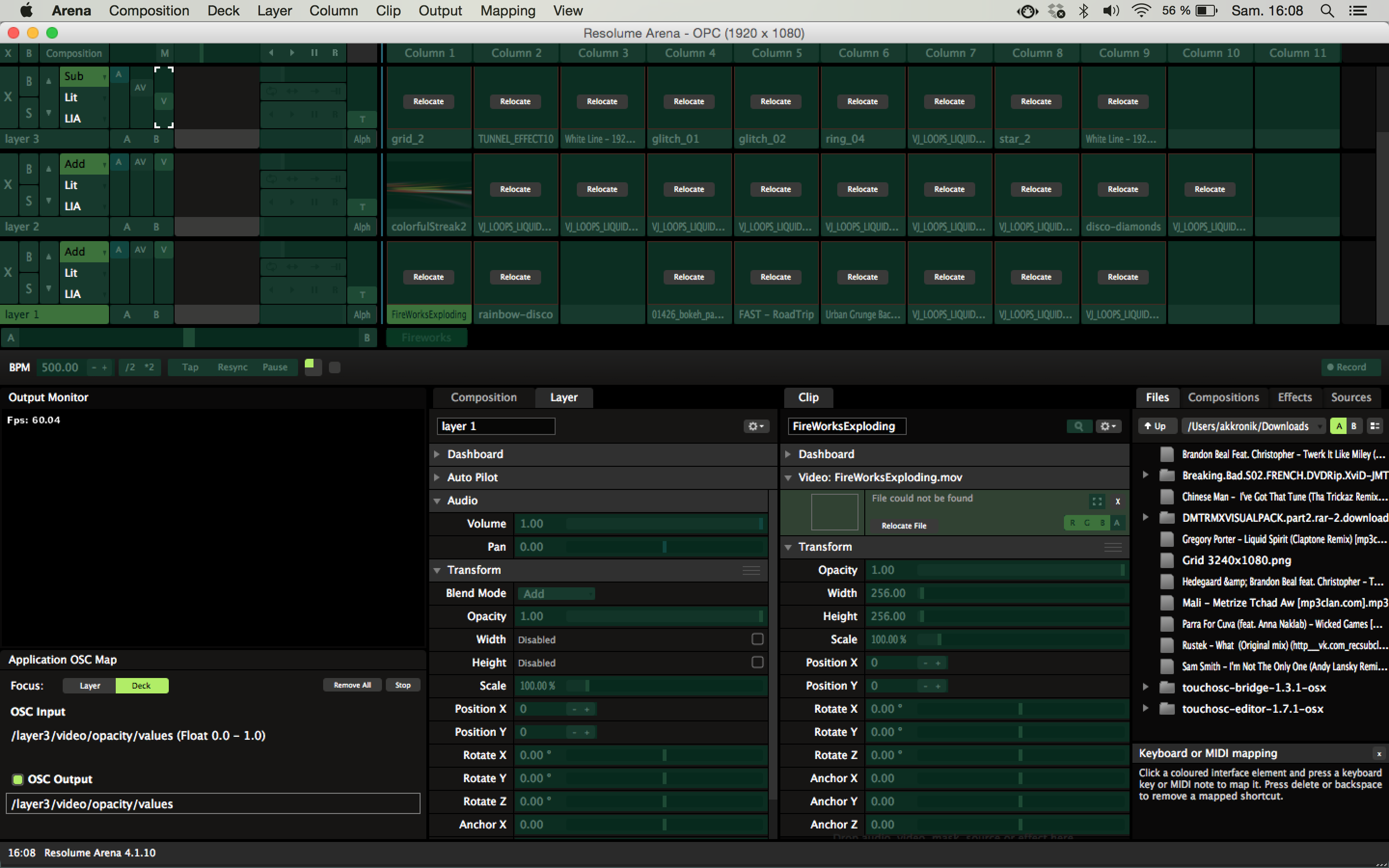Open Bluetooth icon in macOS menu bar

(x=1083, y=11)
